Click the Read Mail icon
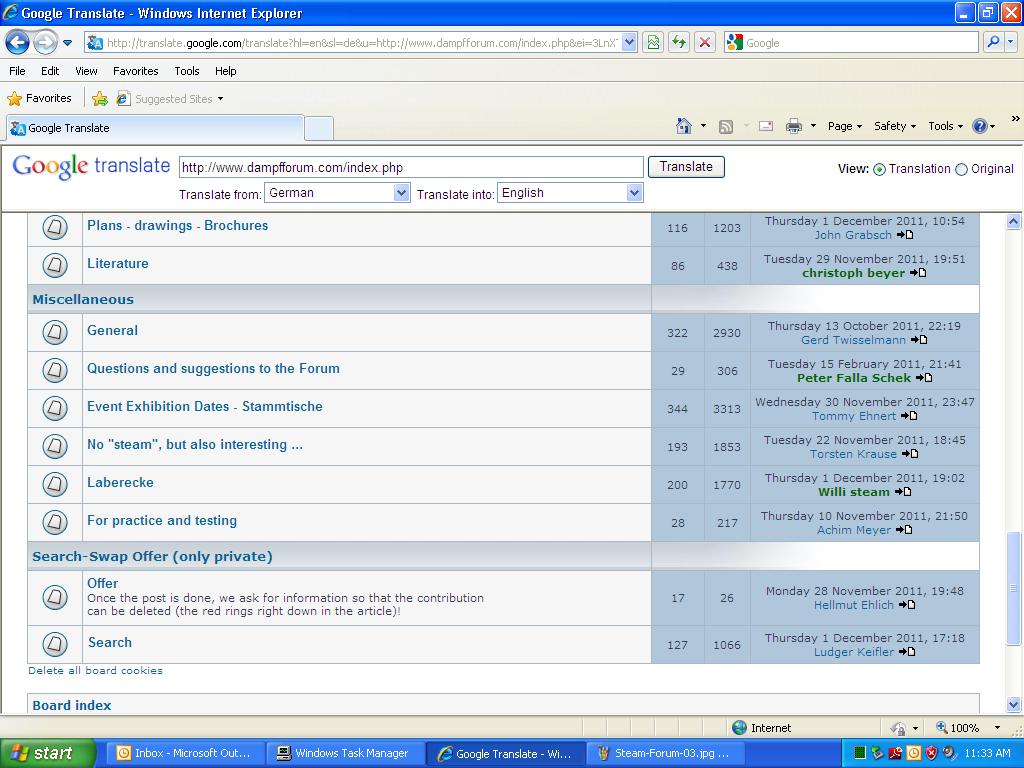 coord(766,126)
